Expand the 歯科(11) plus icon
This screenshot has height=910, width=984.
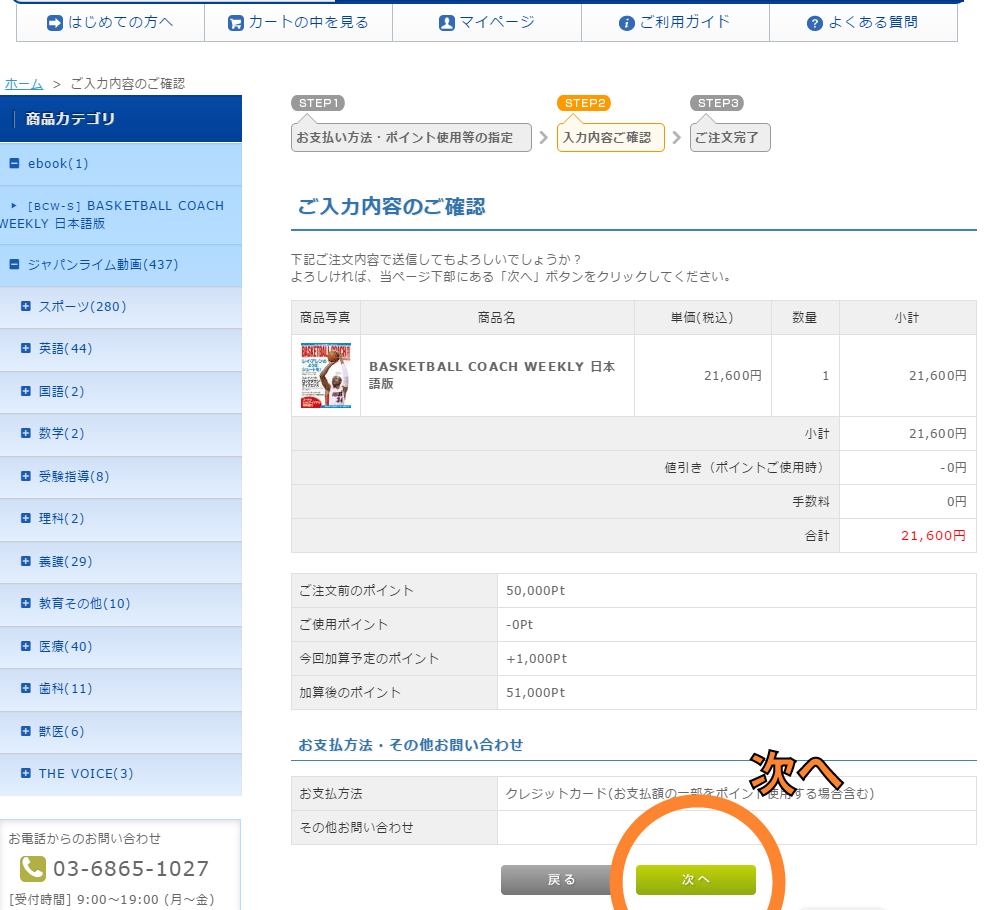pos(26,688)
